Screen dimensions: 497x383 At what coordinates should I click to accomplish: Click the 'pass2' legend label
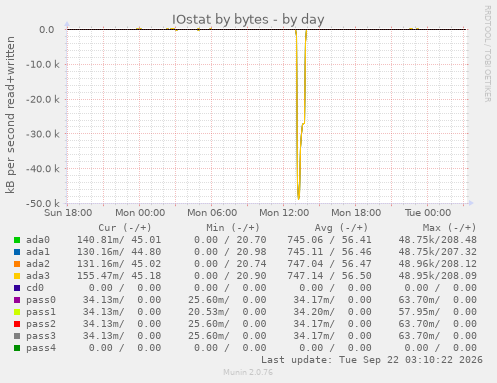coord(41,324)
